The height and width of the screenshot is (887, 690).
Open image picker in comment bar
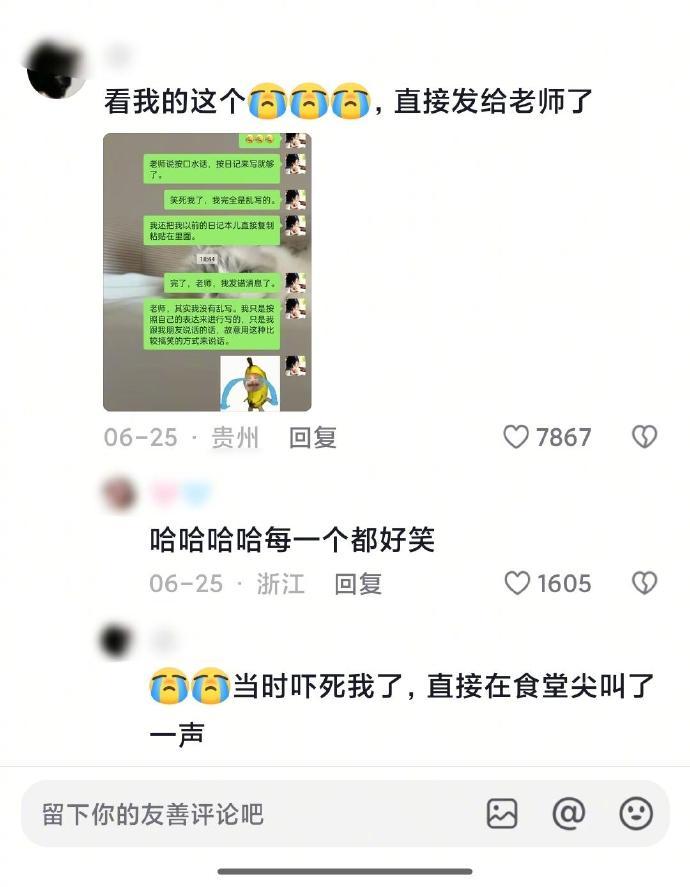(502, 814)
